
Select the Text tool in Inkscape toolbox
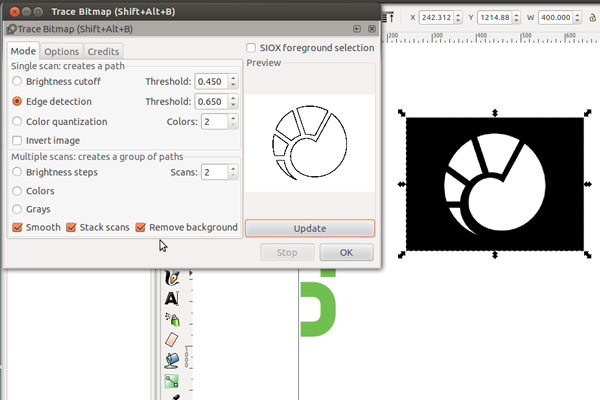(x=172, y=298)
